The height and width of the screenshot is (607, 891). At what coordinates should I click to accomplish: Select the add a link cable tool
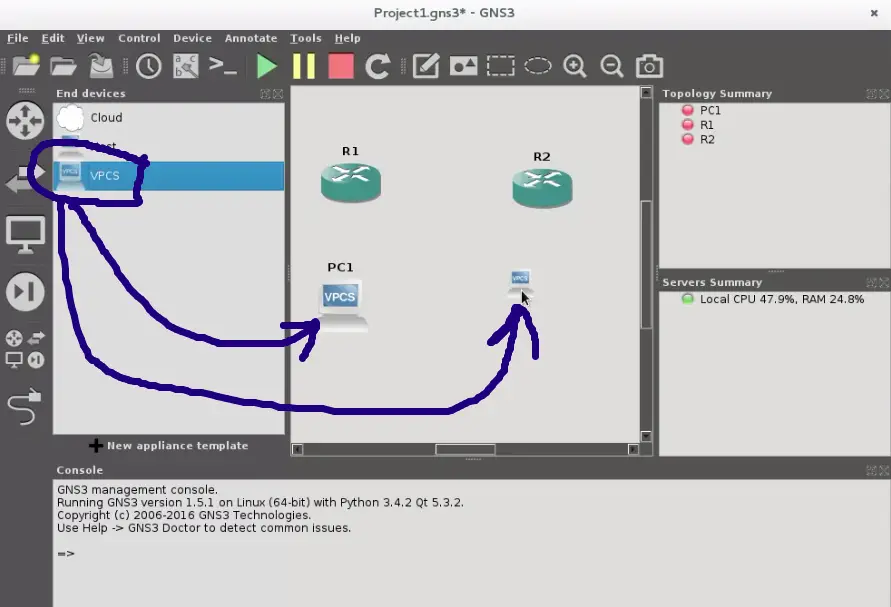(x=25, y=406)
